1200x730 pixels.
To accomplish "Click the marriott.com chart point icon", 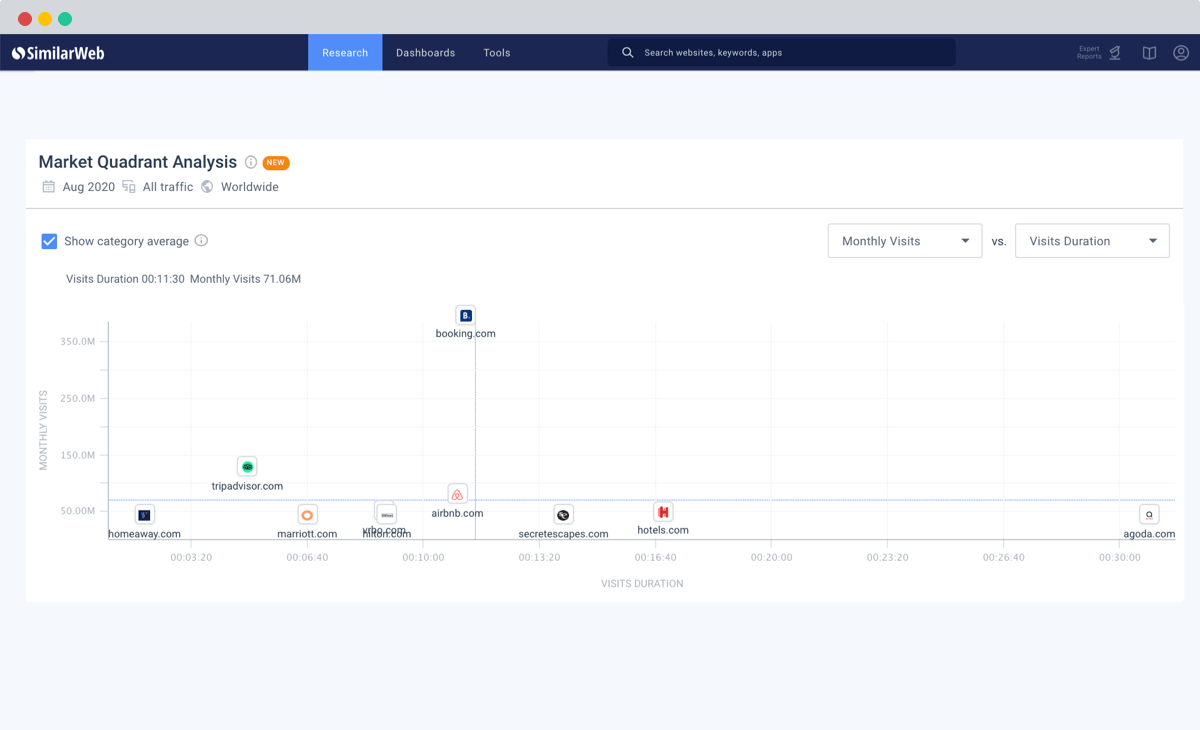I will click(x=307, y=515).
